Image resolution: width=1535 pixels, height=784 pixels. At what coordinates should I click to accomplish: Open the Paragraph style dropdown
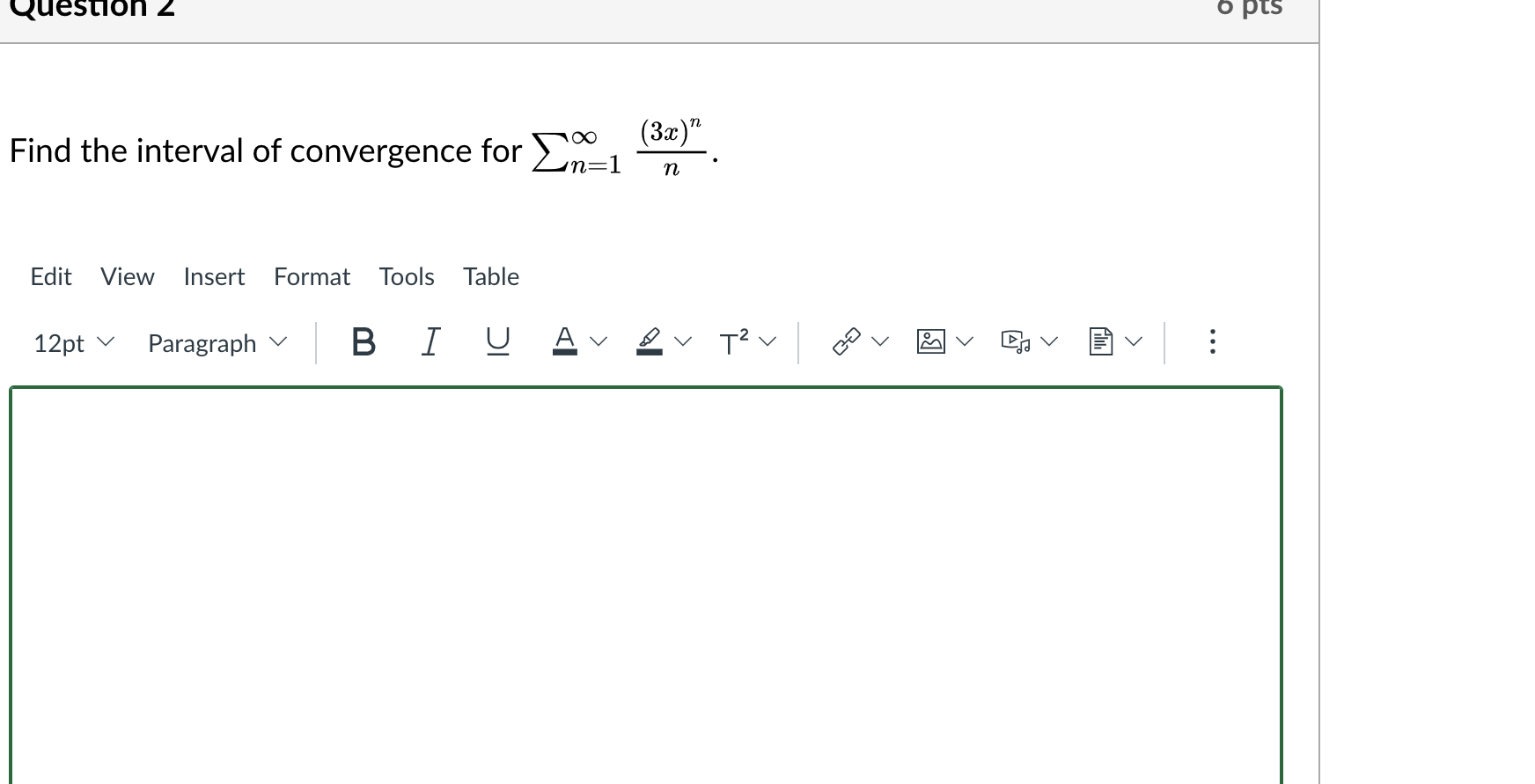coord(216,343)
